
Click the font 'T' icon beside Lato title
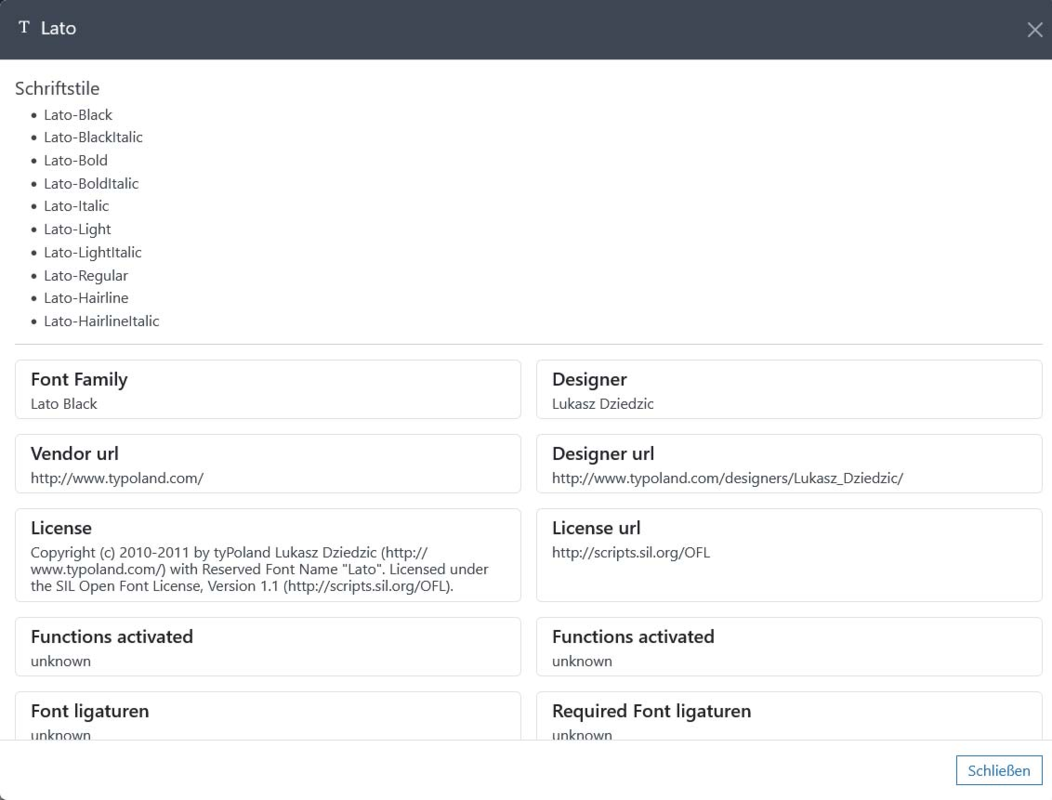pos(24,28)
